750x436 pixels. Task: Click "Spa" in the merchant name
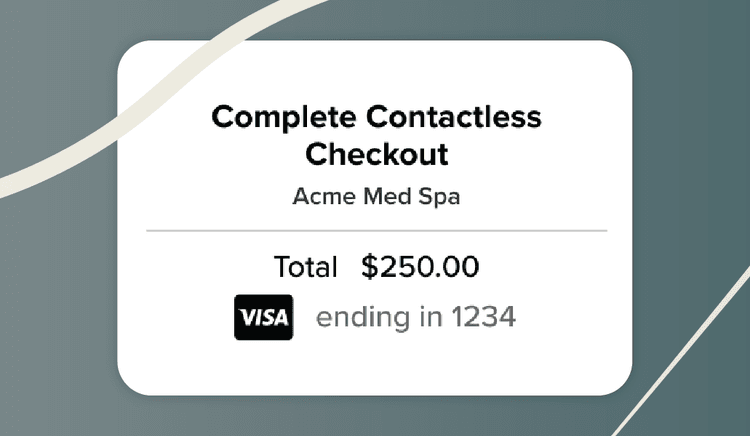pos(439,196)
